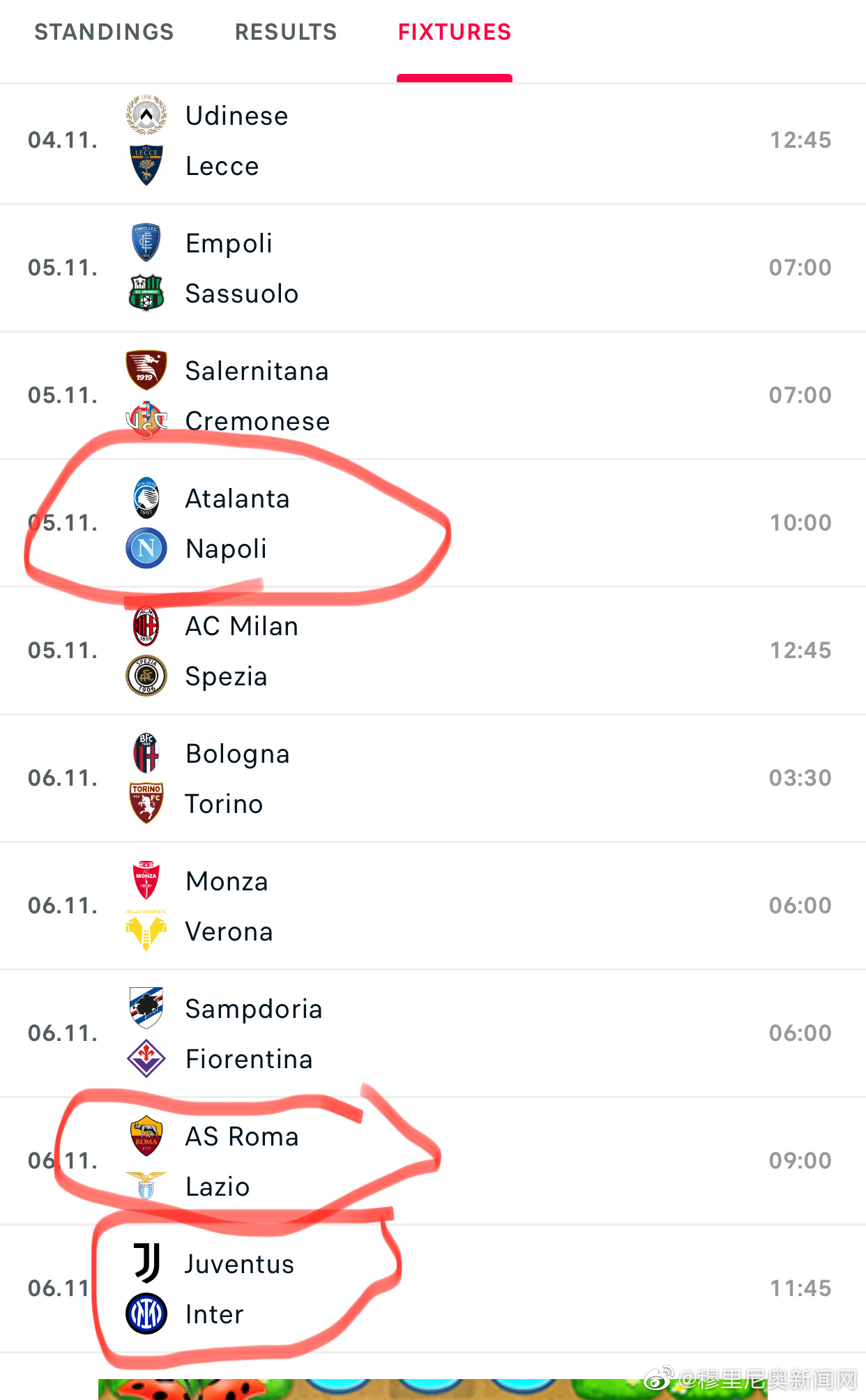Select the 12:45 AC Milan kickoff time

[800, 650]
